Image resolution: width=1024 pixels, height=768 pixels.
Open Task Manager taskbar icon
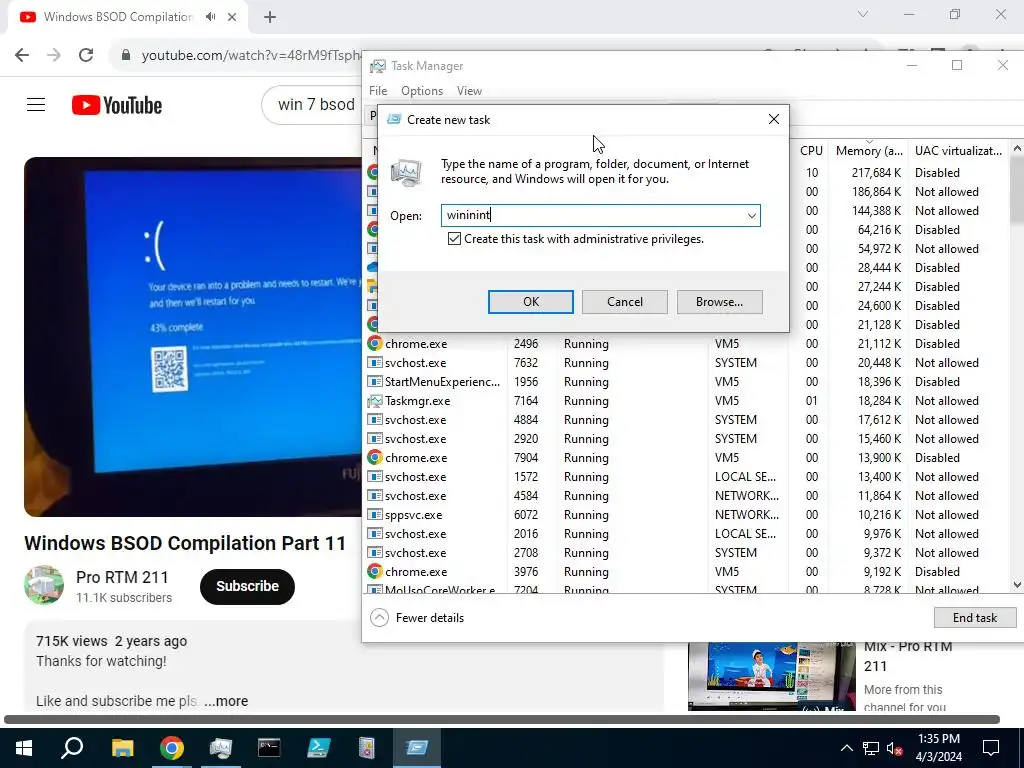click(x=221, y=748)
